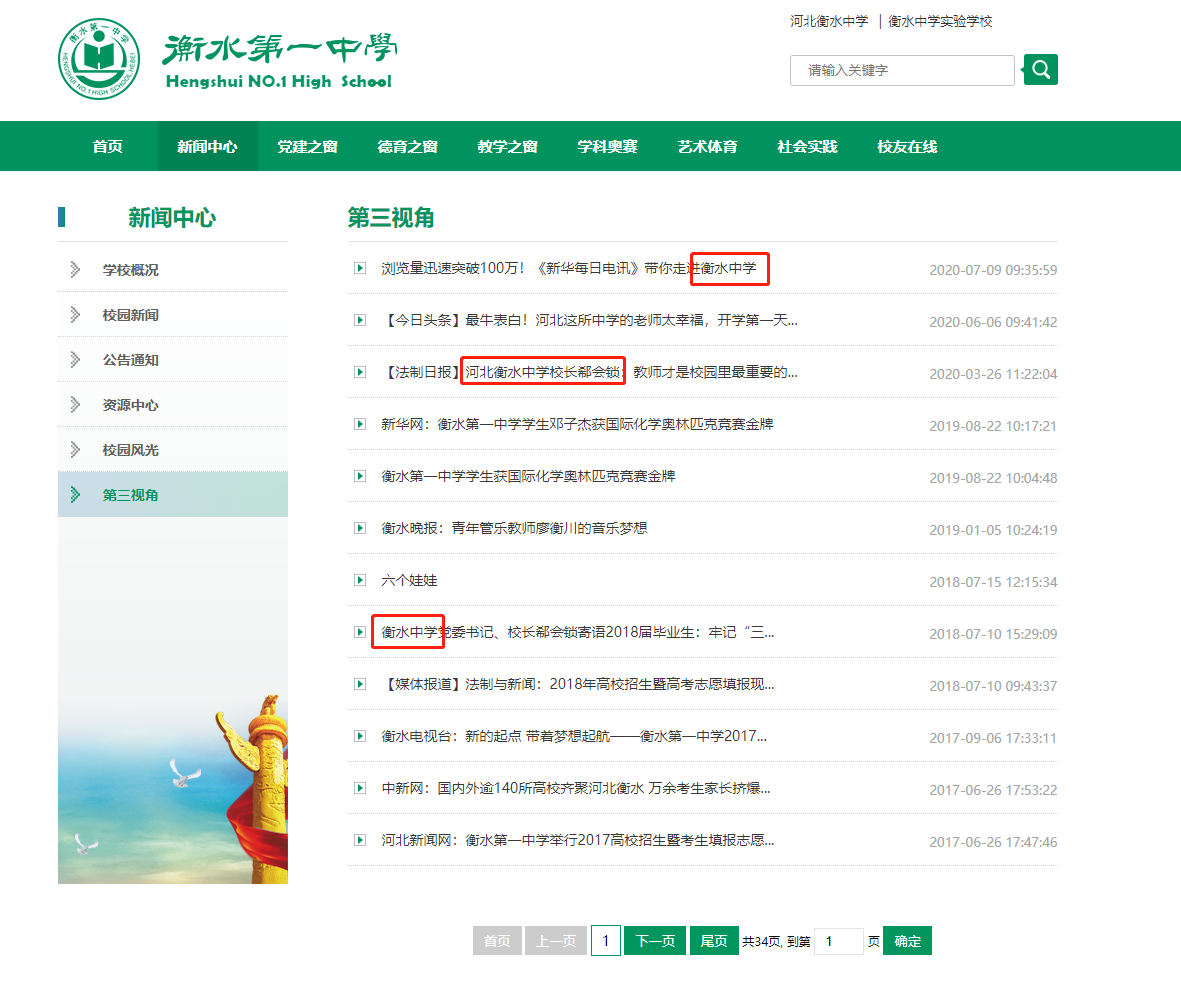Click the page number input box
Screen dimensions: 1181x981
tap(839, 940)
